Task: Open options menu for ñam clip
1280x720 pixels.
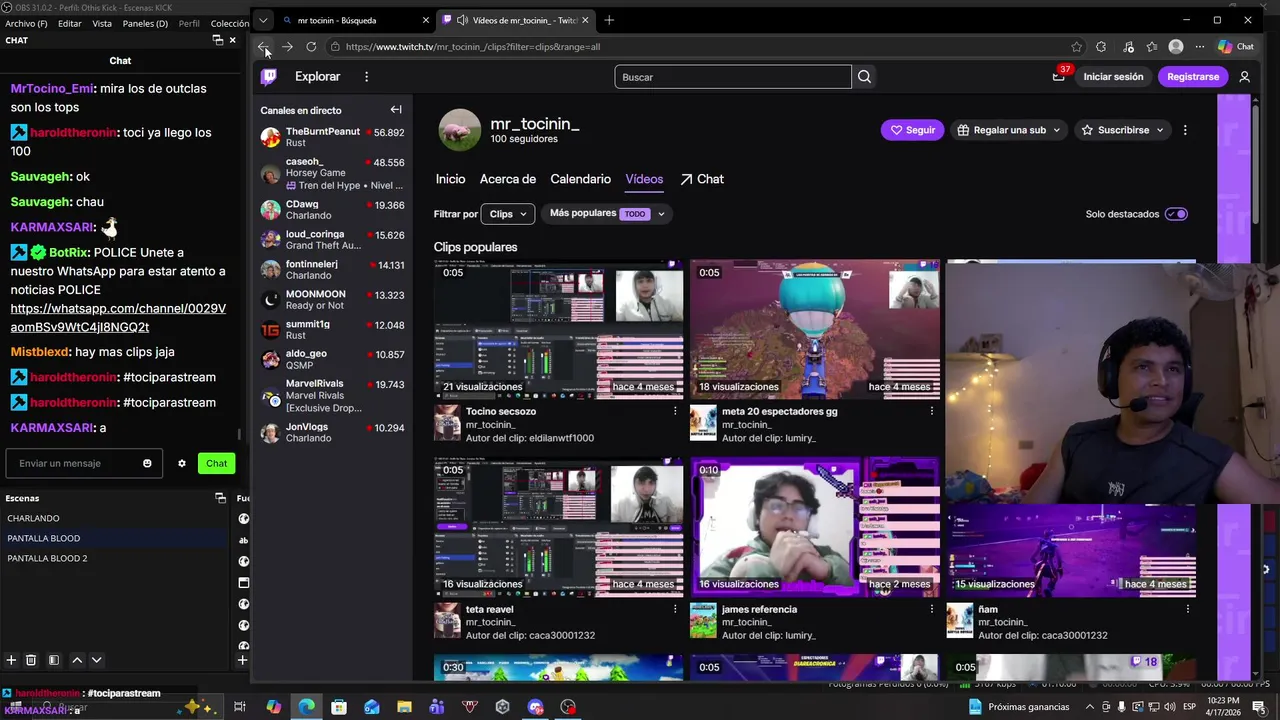Action: pos(1188,609)
